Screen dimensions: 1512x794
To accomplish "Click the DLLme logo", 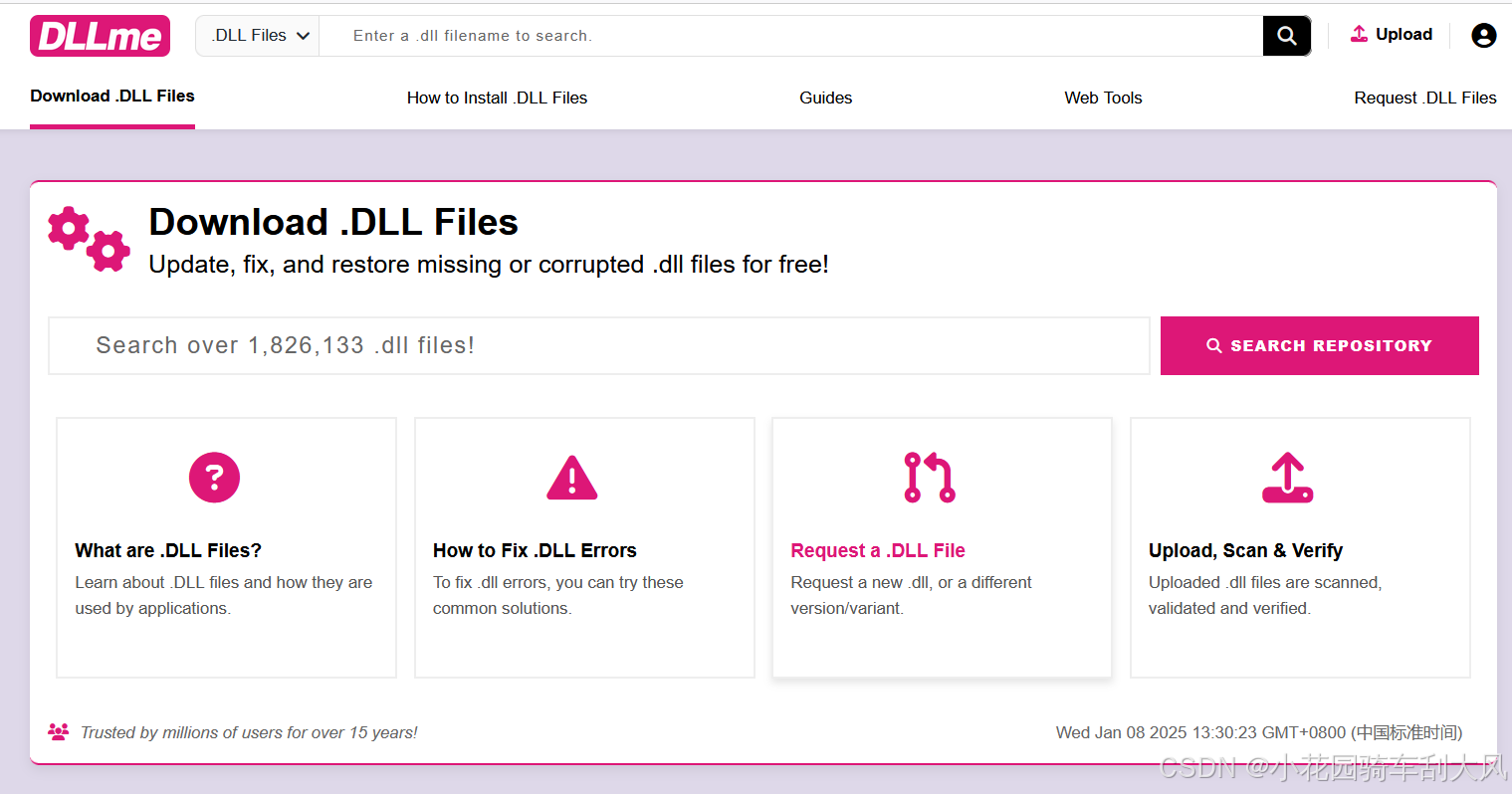I will [x=100, y=36].
